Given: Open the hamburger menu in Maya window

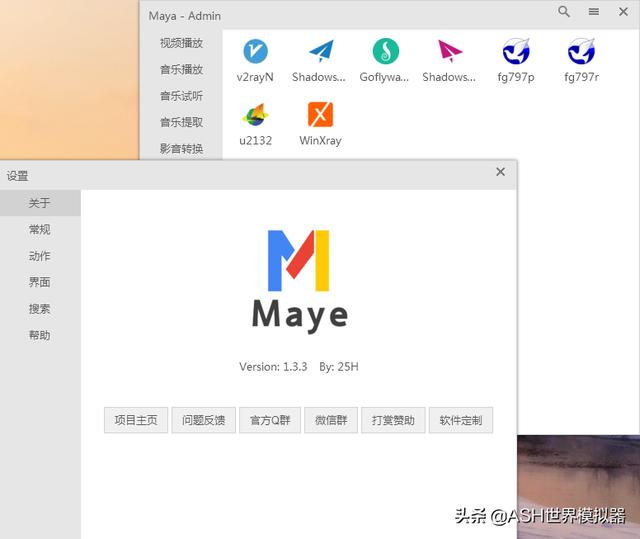Looking at the screenshot, I should coord(594,12).
